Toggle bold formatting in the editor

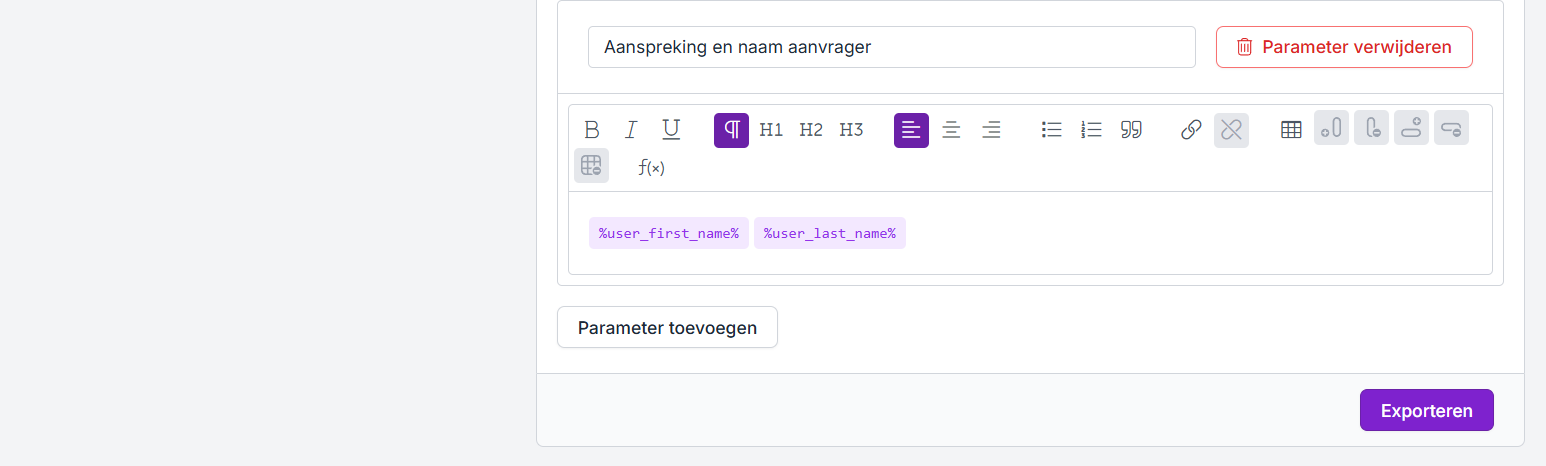coord(591,130)
